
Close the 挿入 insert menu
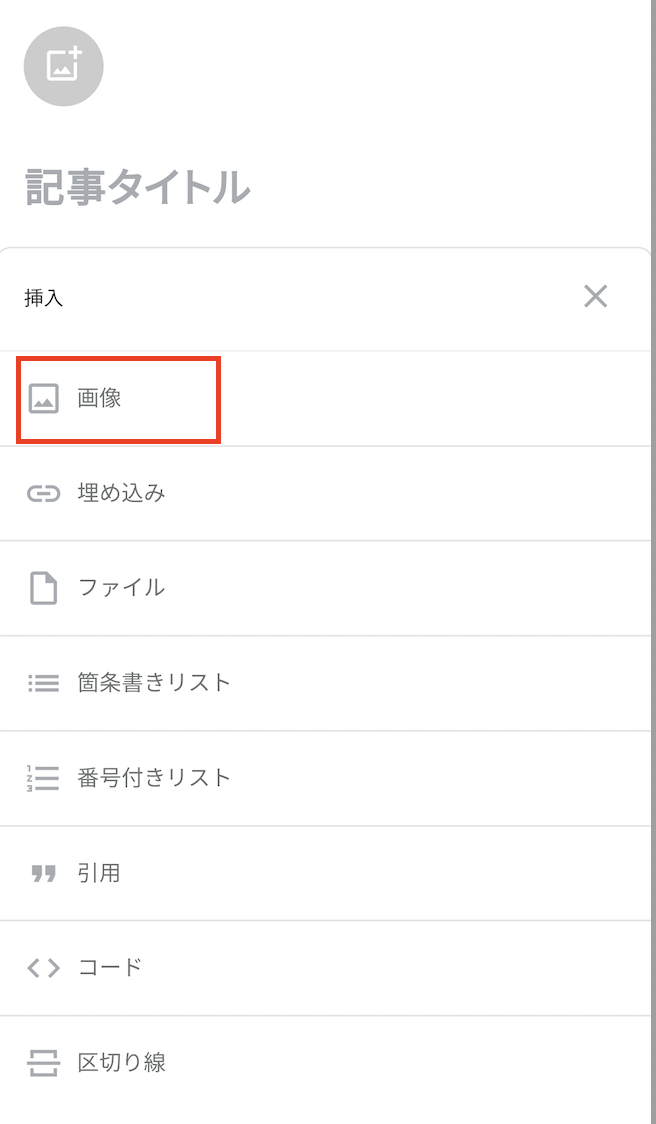[x=595, y=296]
